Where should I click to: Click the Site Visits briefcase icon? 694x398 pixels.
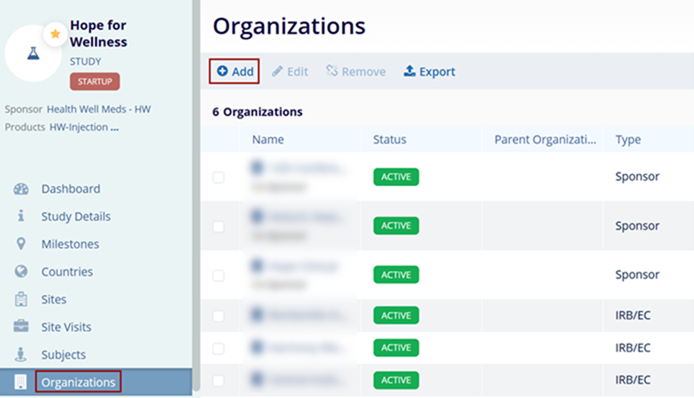(21, 327)
